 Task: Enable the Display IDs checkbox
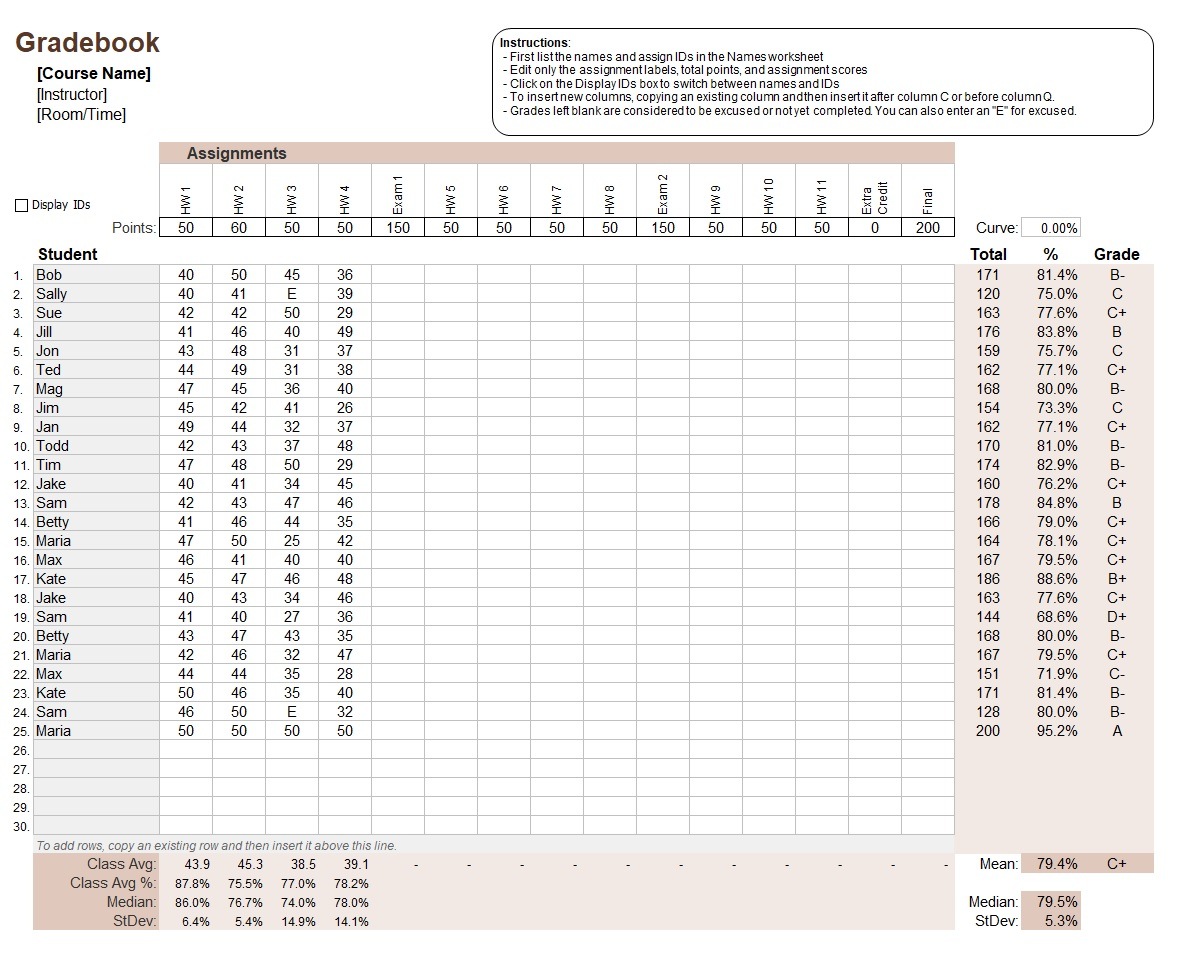tap(22, 205)
